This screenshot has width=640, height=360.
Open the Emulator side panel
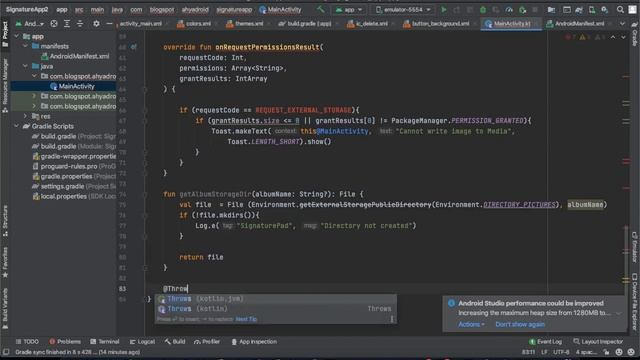tap(635, 247)
